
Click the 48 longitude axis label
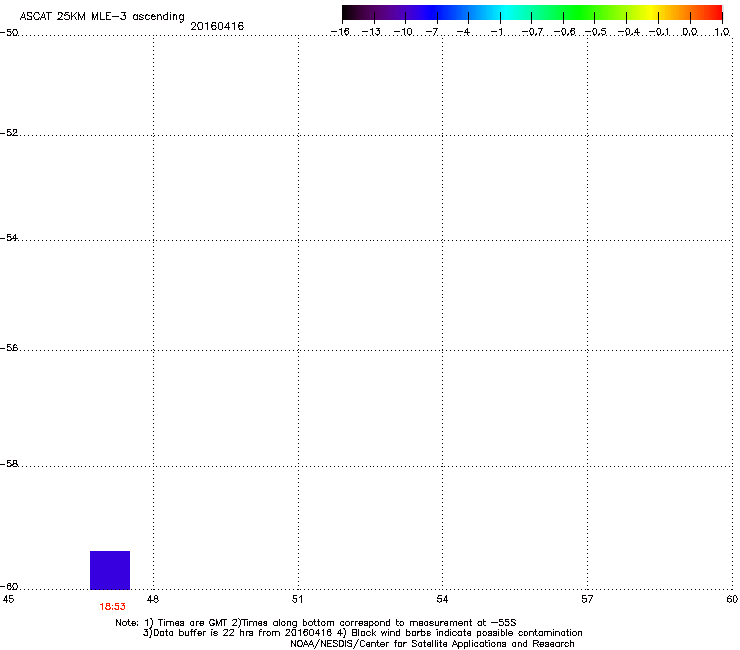pyautogui.click(x=153, y=599)
